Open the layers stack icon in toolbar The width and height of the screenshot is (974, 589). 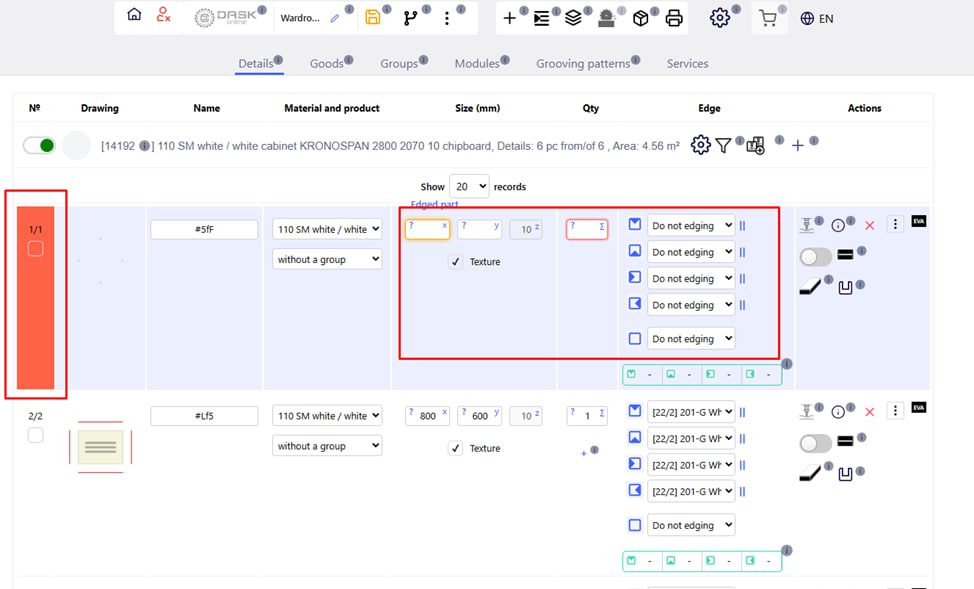pyautogui.click(x=573, y=18)
